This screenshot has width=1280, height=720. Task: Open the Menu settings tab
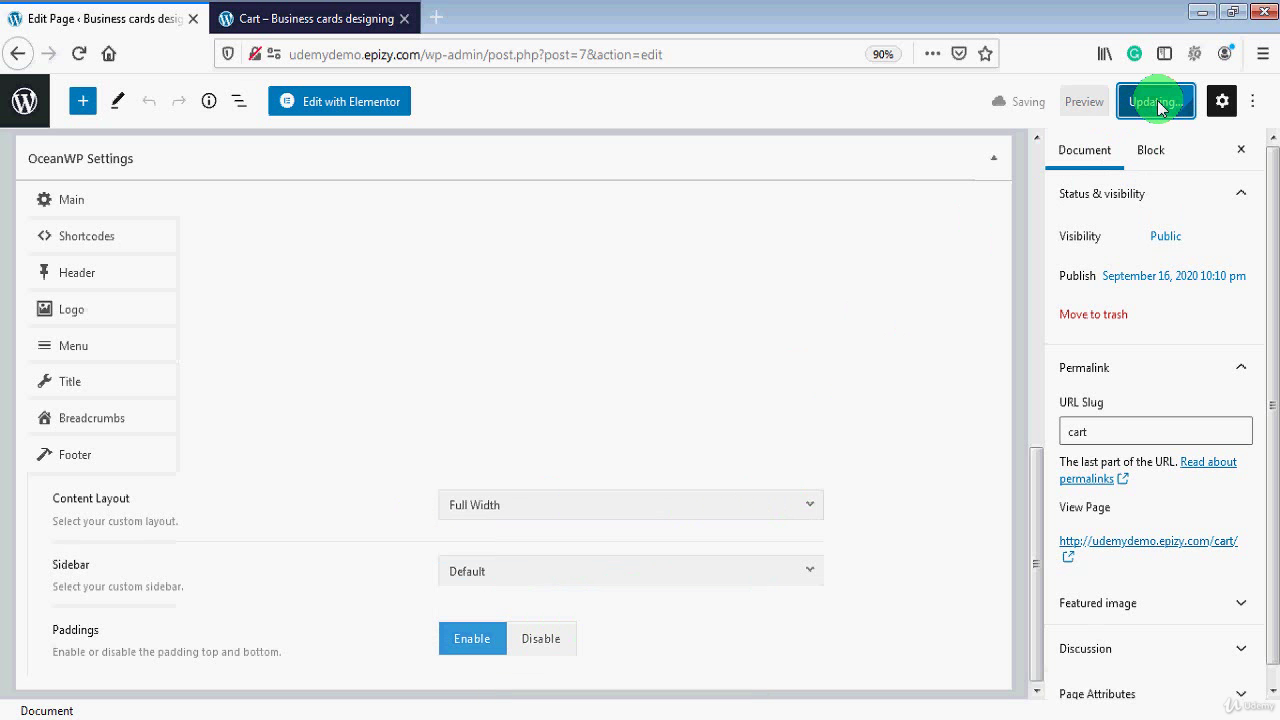pyautogui.click(x=103, y=345)
